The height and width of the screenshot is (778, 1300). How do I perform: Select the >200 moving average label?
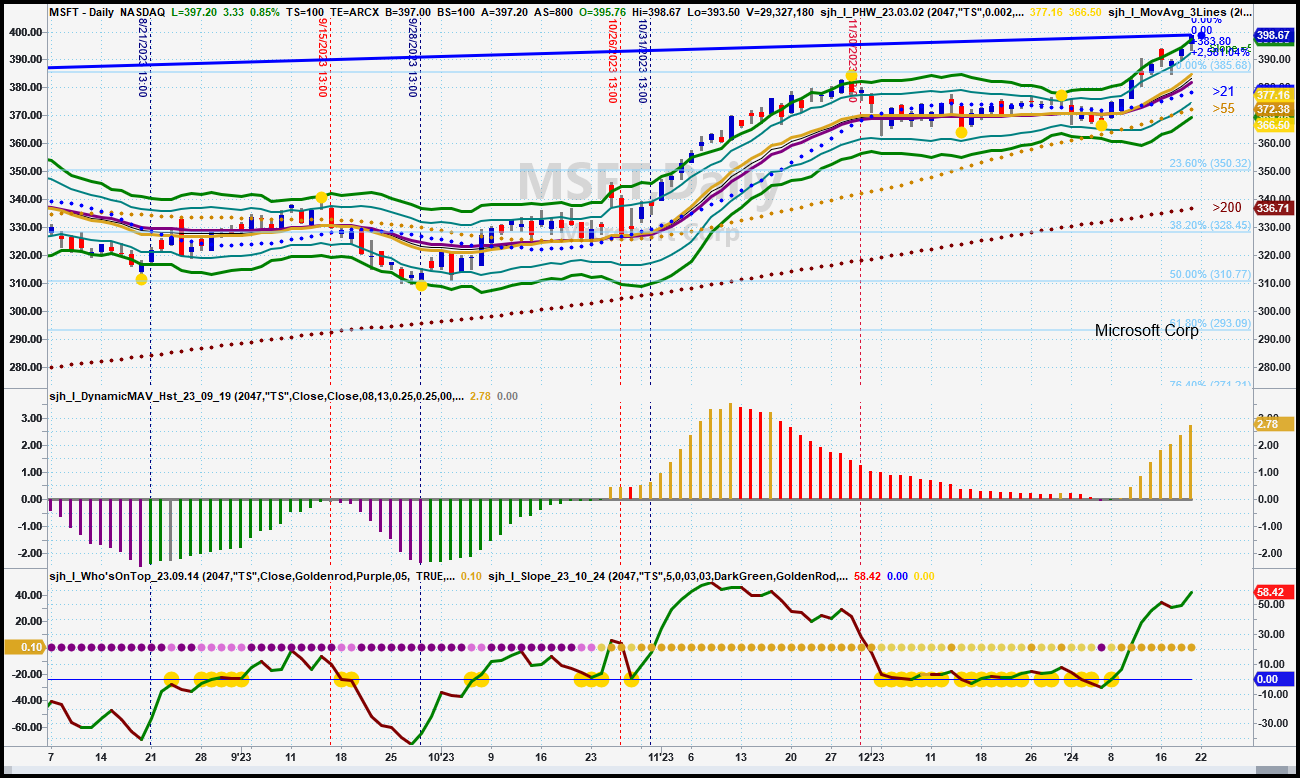pyautogui.click(x=1228, y=207)
